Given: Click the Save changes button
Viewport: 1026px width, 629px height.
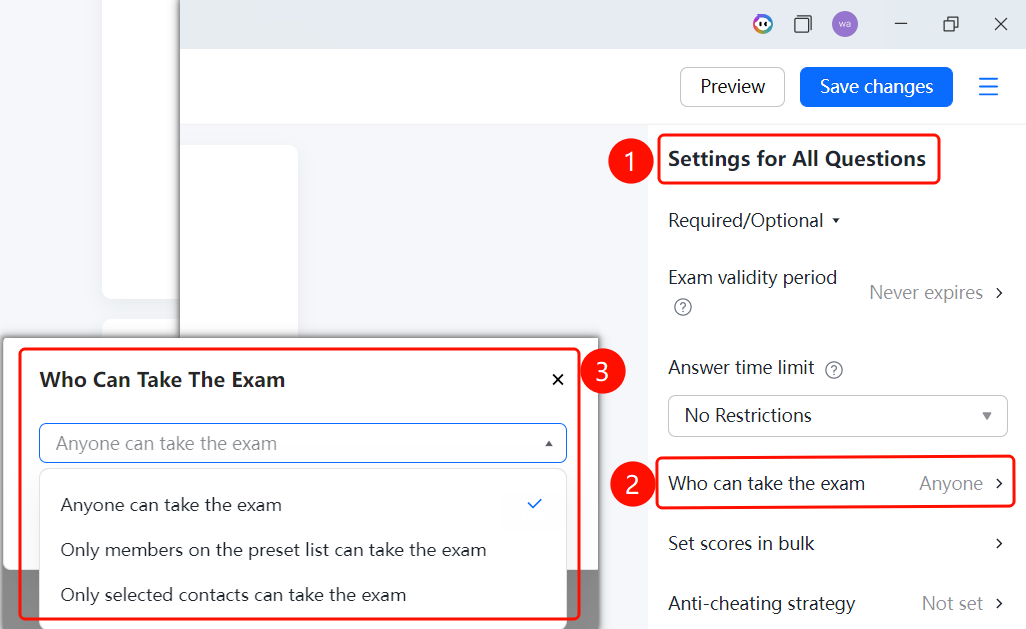Looking at the screenshot, I should point(876,86).
